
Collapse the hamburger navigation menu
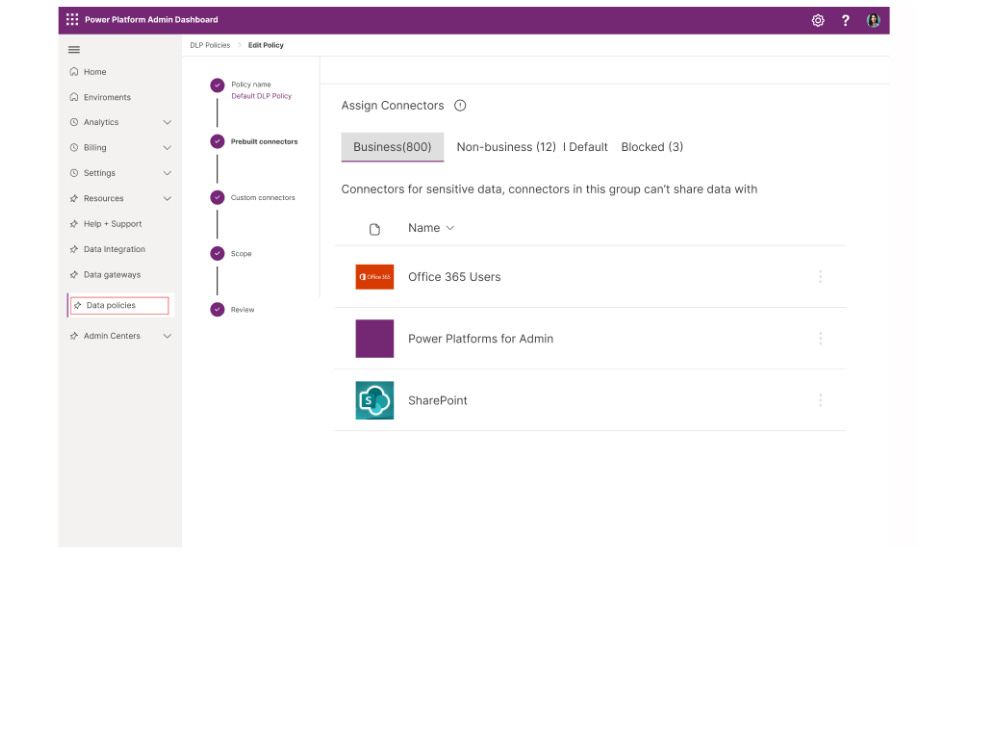click(x=74, y=50)
